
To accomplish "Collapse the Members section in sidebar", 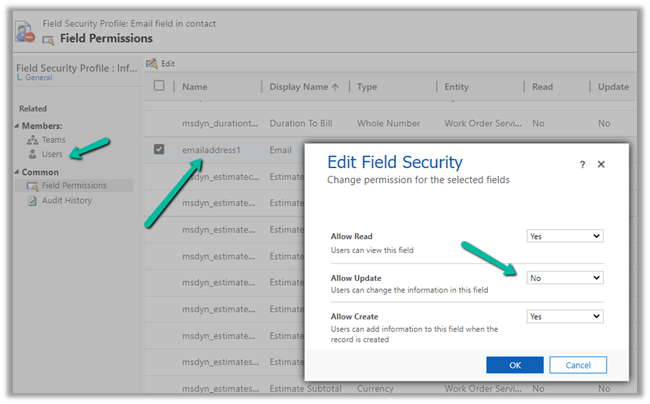I will (16, 125).
